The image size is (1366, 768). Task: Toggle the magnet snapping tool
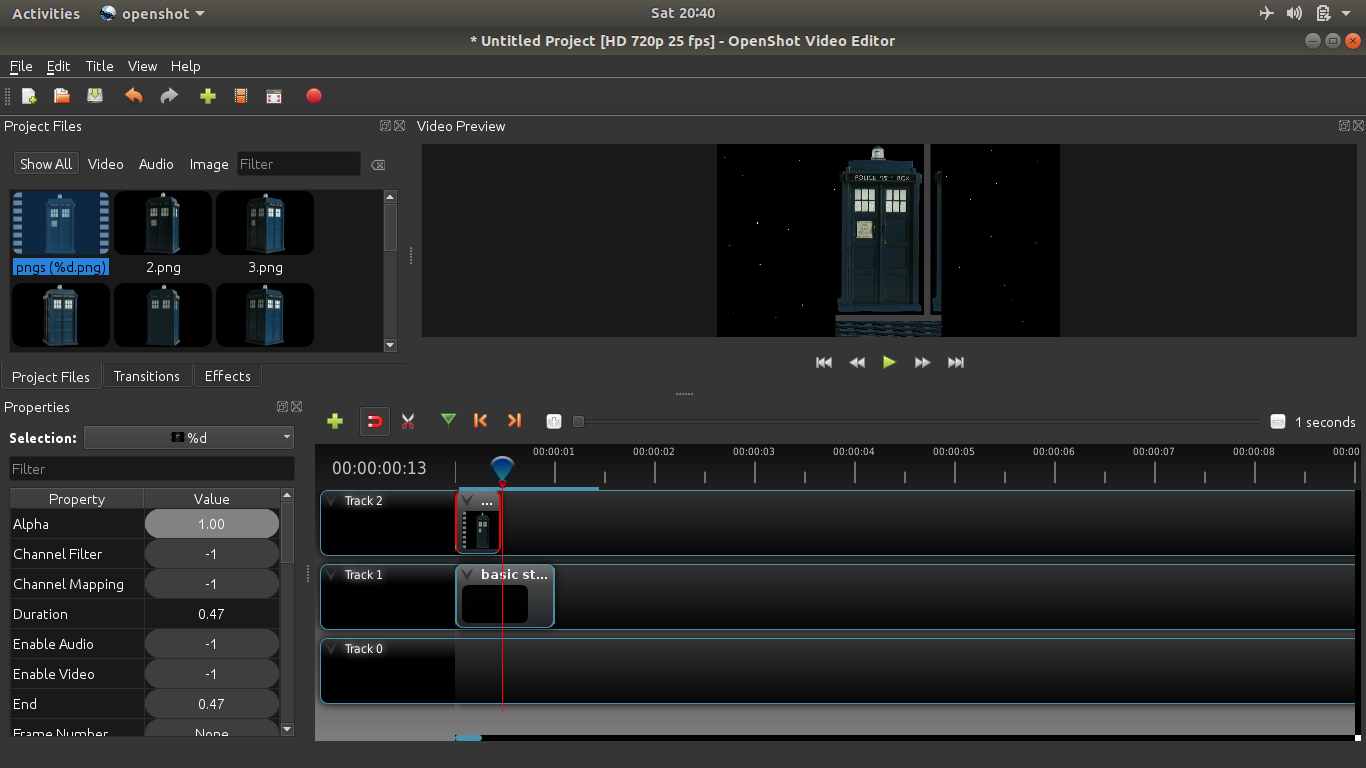(x=375, y=421)
